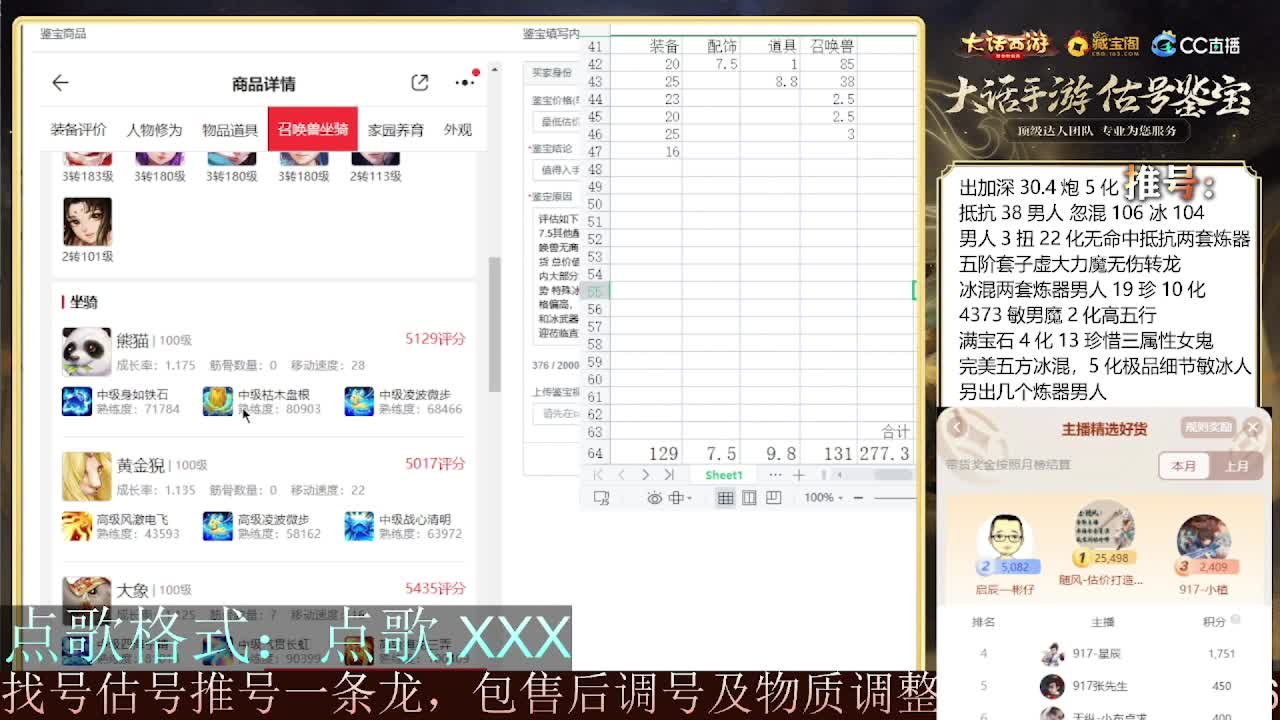Viewport: 1280px width, 720px height.
Task: Open the 规则奖励 button
Action: (x=1207, y=427)
